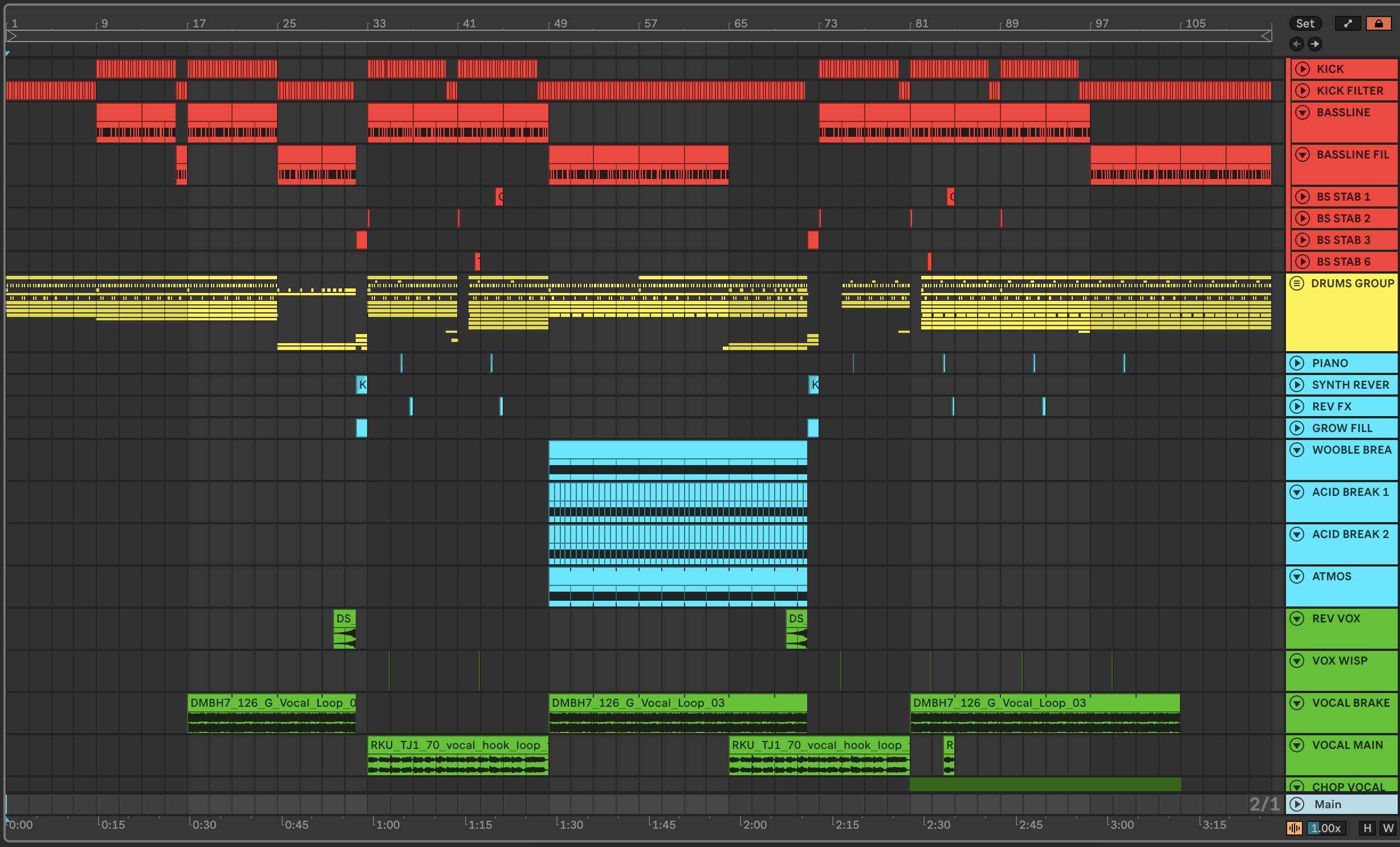The width and height of the screenshot is (1400, 847).
Task: Select the ATMOS track clip
Action: click(x=678, y=587)
